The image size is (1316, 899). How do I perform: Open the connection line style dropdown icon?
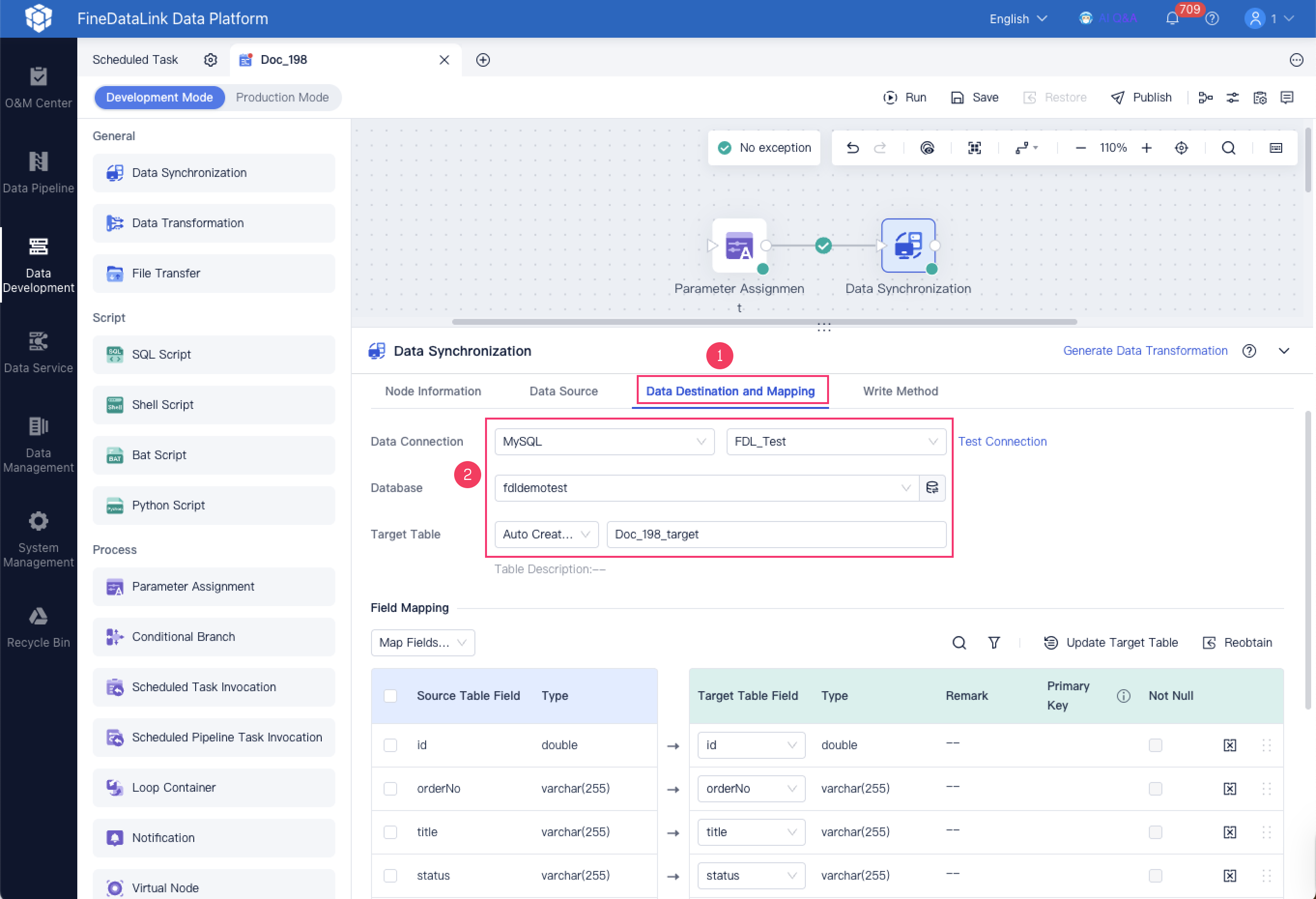tap(1026, 148)
